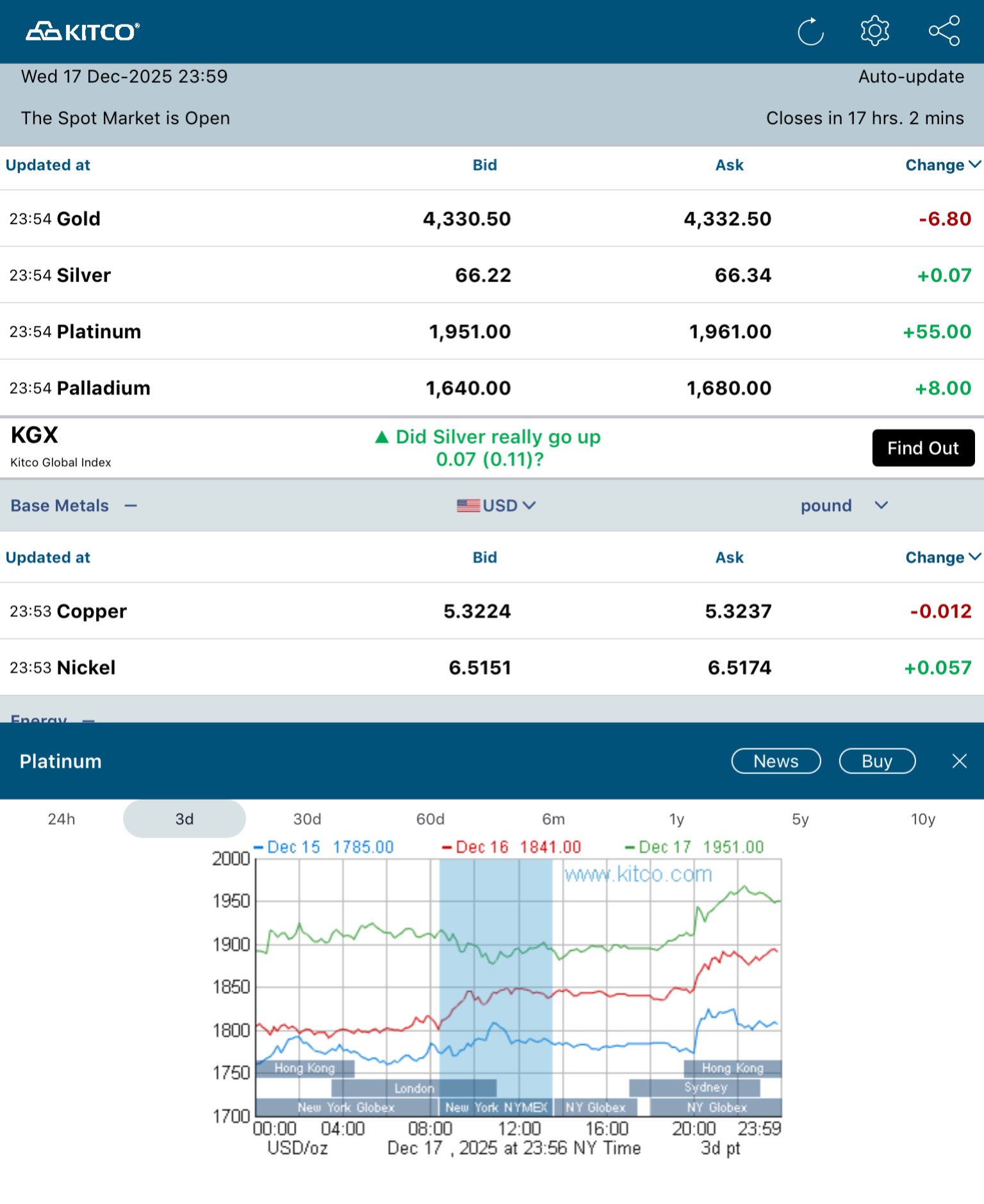Open the Platinum price row

pos(492,331)
